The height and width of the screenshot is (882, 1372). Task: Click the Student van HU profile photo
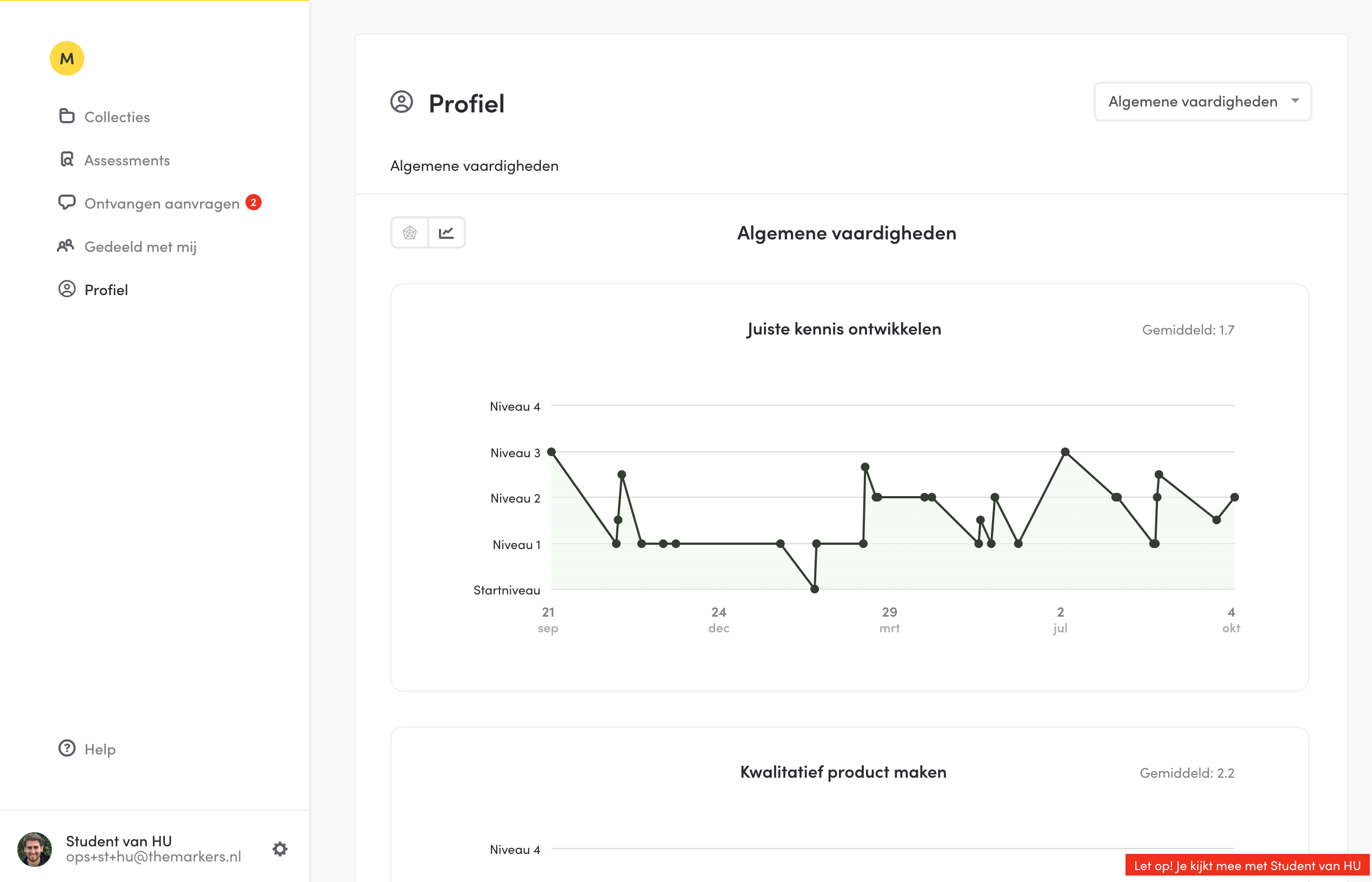click(x=35, y=849)
